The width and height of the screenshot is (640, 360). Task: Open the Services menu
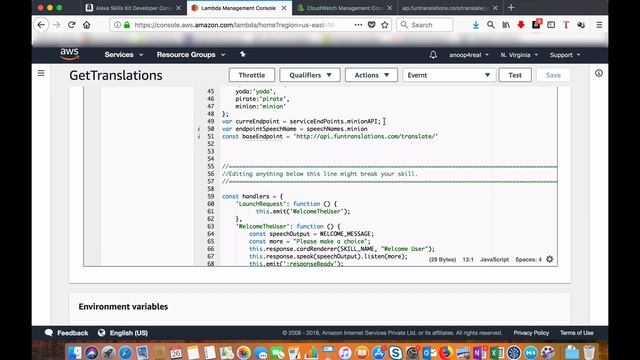pos(124,55)
